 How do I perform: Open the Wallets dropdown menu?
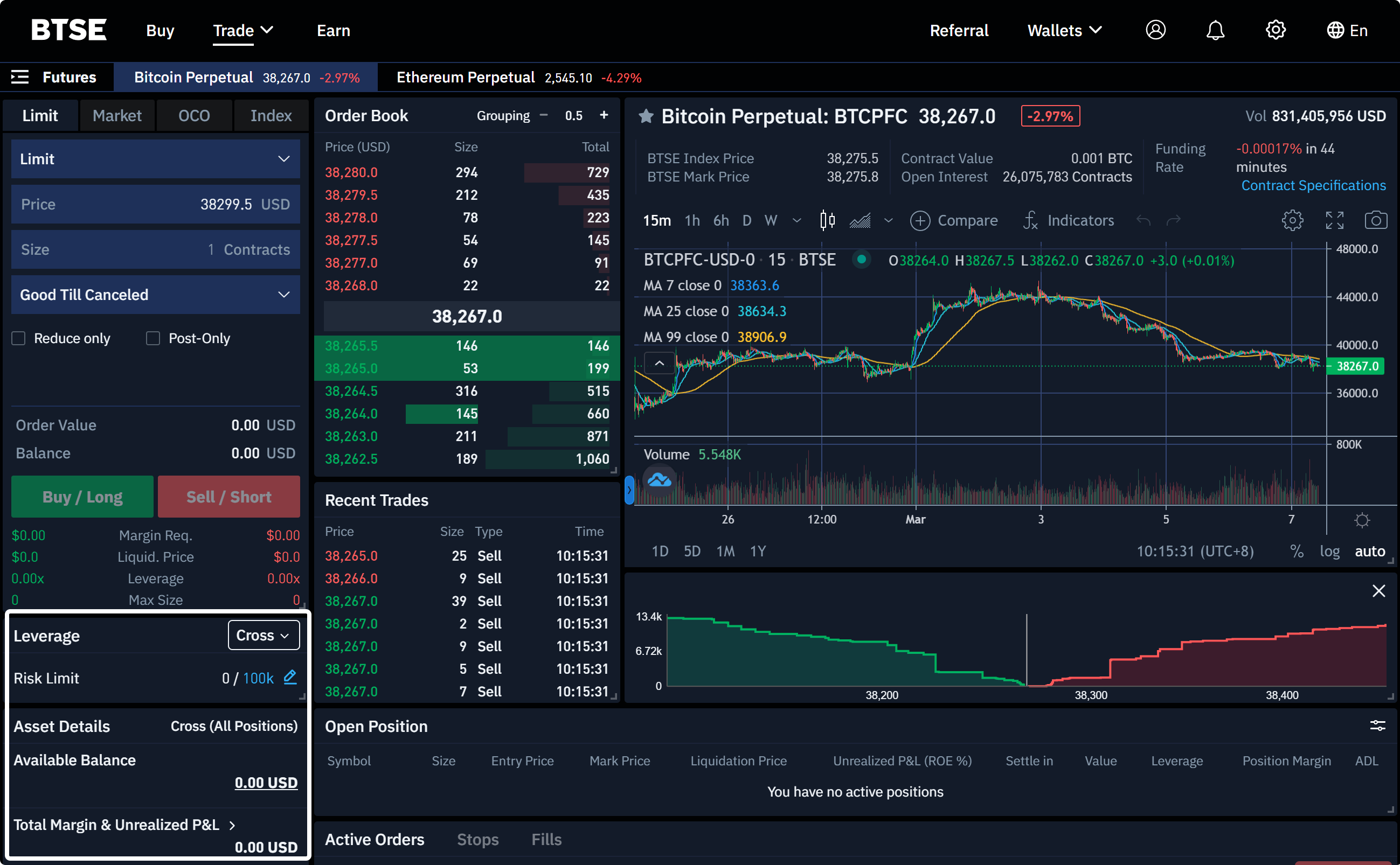[x=1064, y=30]
